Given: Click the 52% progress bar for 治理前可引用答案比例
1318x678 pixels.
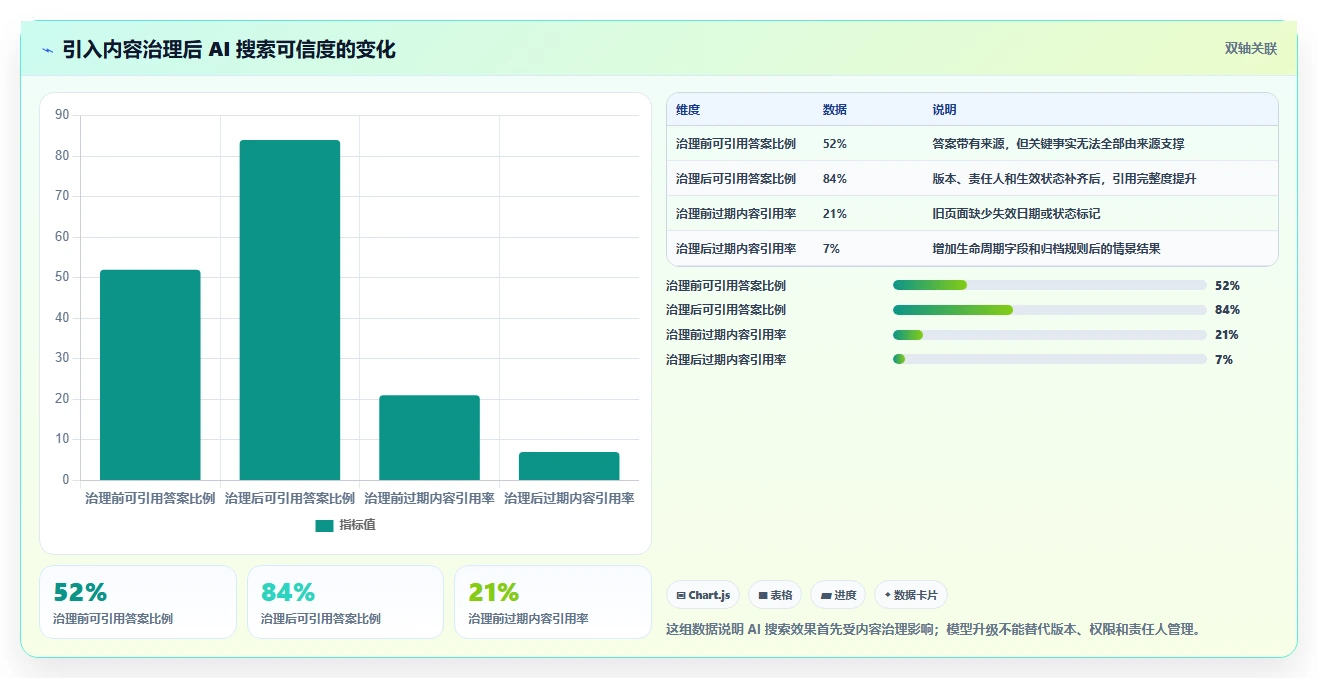Looking at the screenshot, I should coord(1050,285).
